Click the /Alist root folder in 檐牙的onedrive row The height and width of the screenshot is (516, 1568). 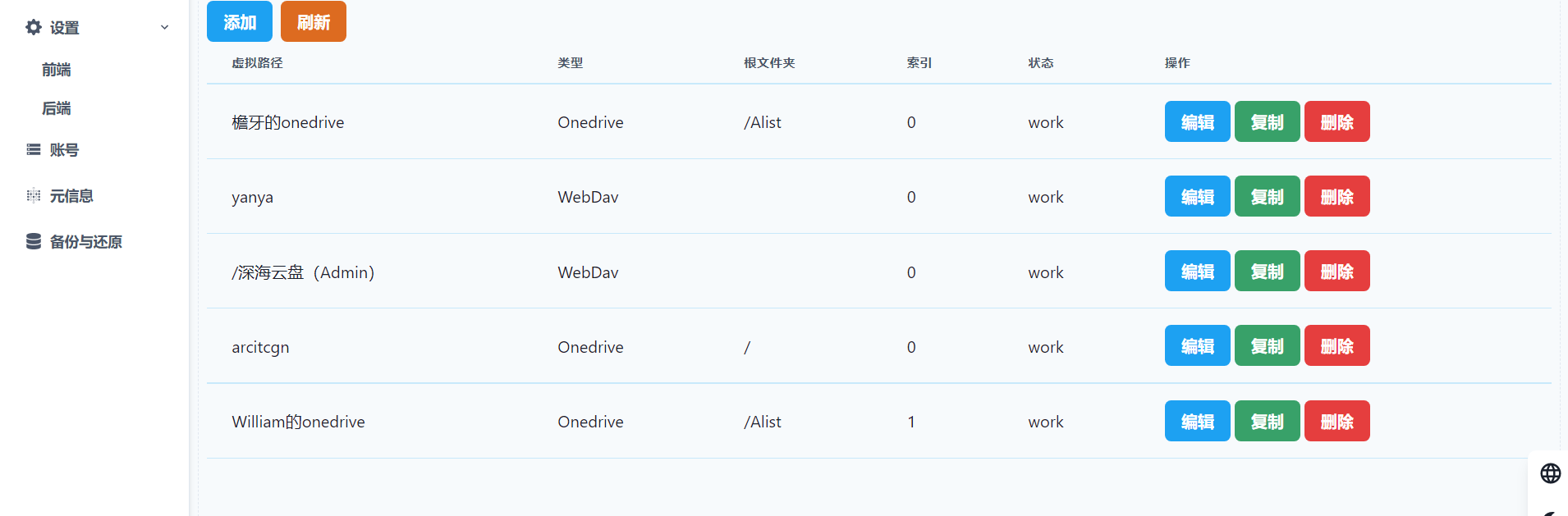(763, 122)
